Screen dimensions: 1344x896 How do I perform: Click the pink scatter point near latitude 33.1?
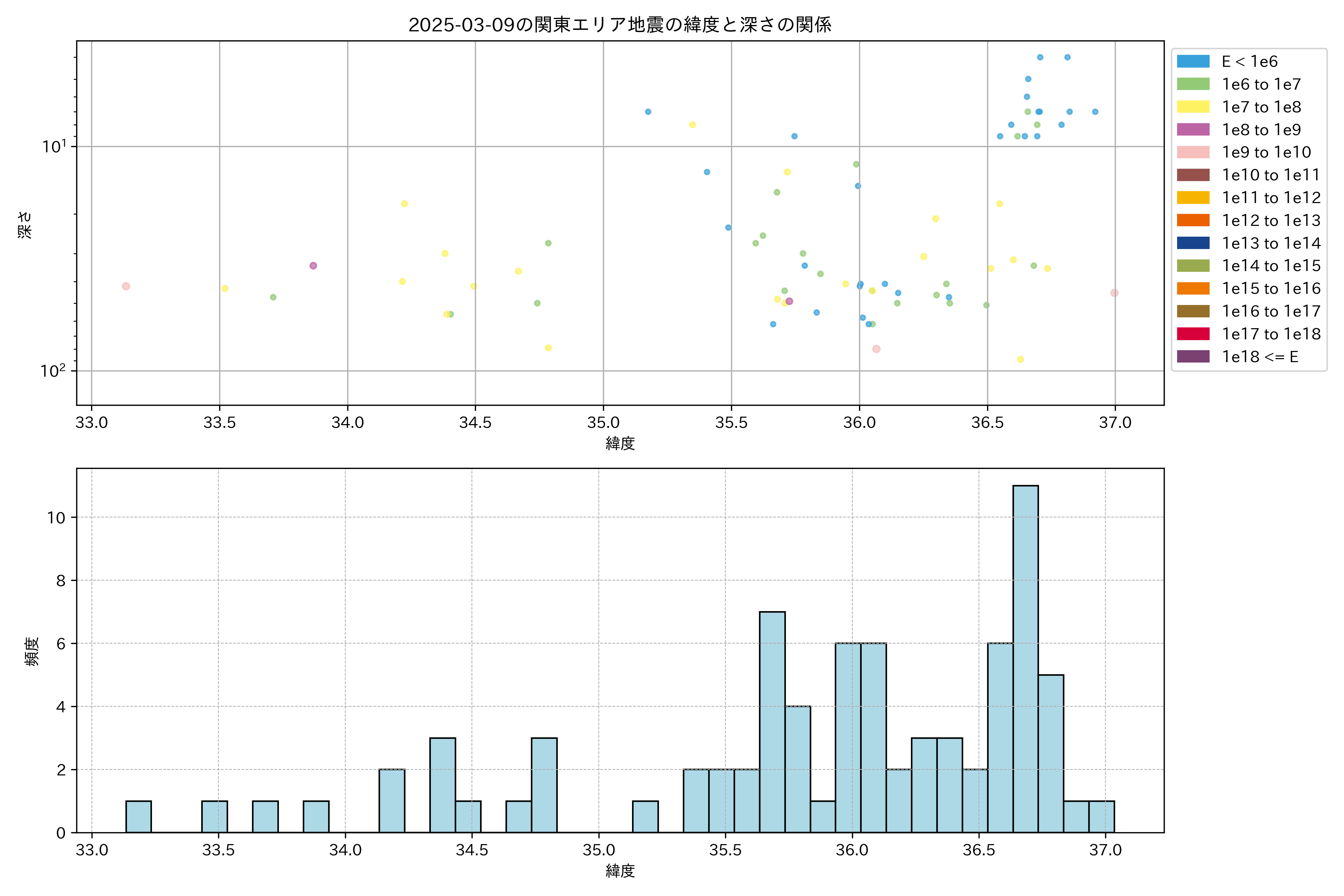126,286
